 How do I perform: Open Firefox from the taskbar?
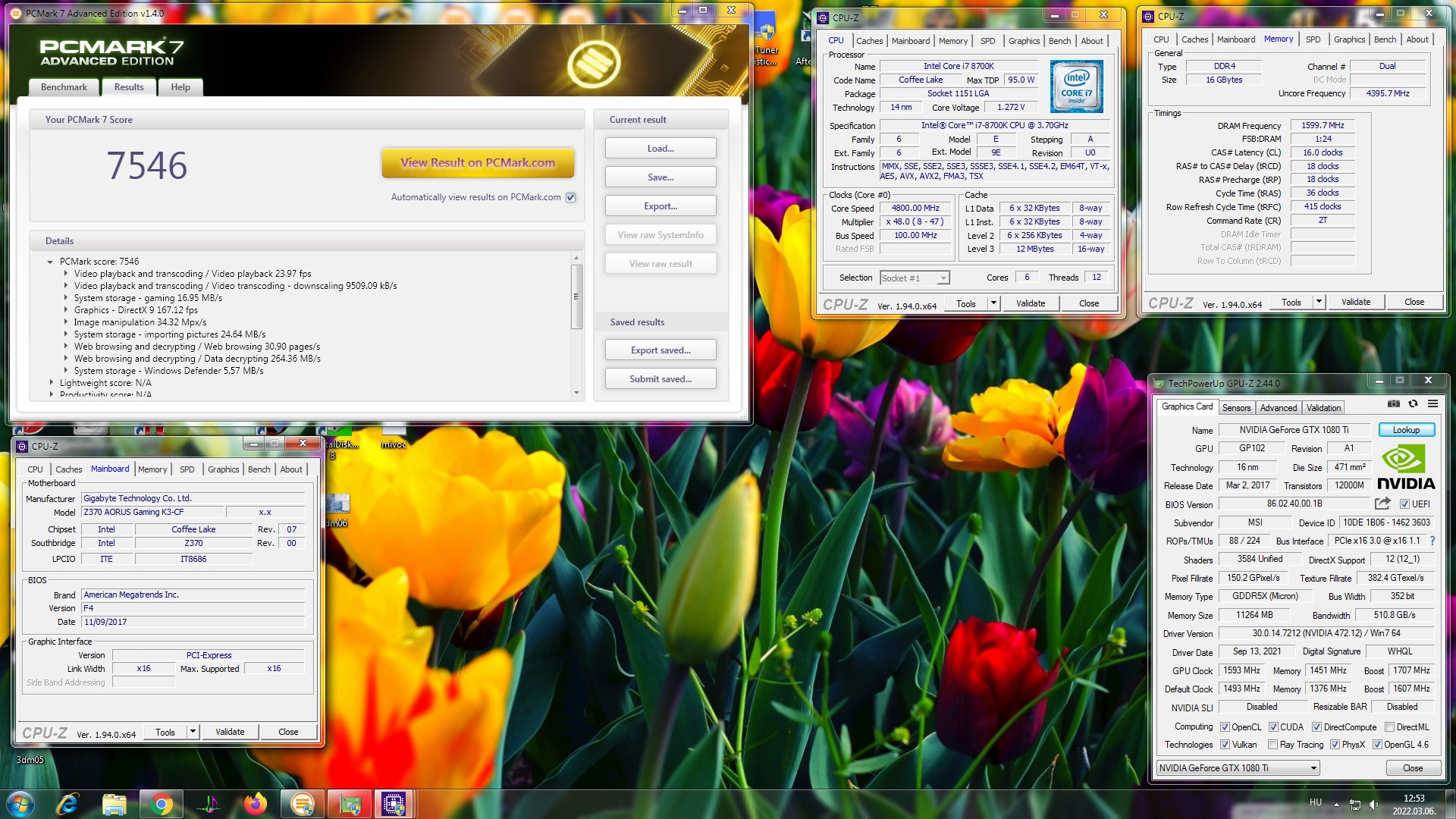[x=255, y=803]
